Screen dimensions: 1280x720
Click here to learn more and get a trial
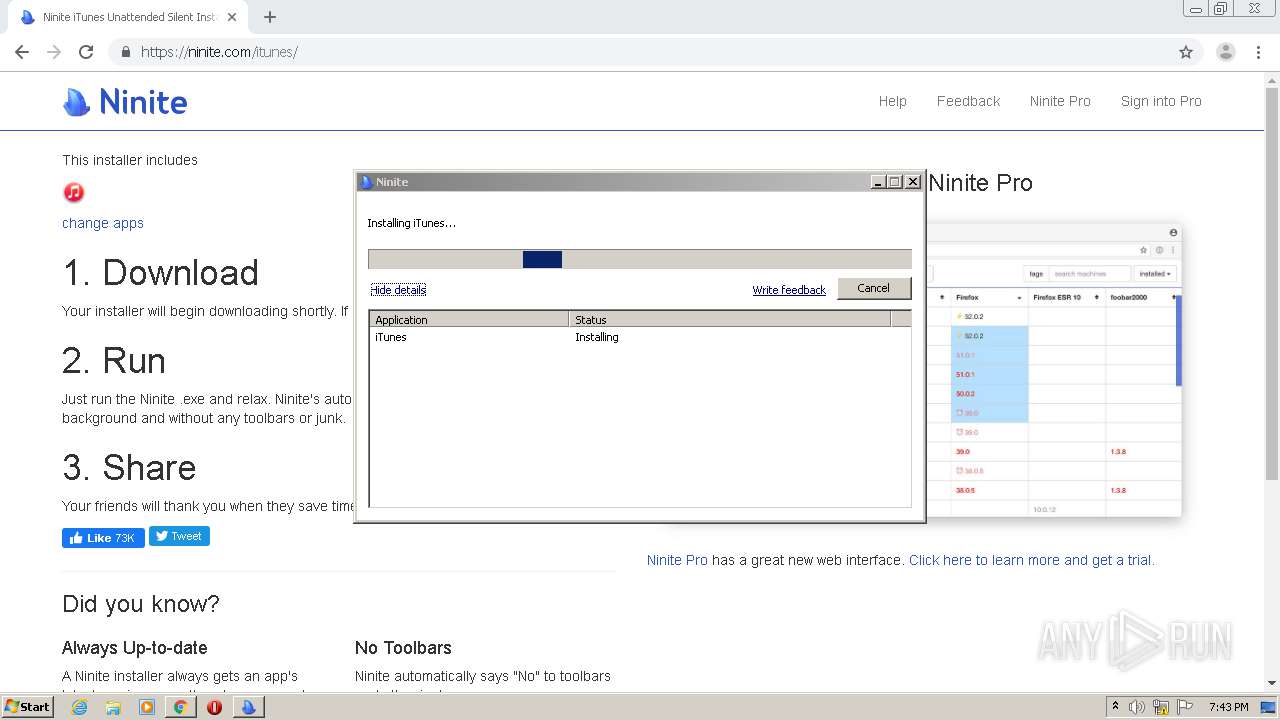pyautogui.click(x=1031, y=560)
